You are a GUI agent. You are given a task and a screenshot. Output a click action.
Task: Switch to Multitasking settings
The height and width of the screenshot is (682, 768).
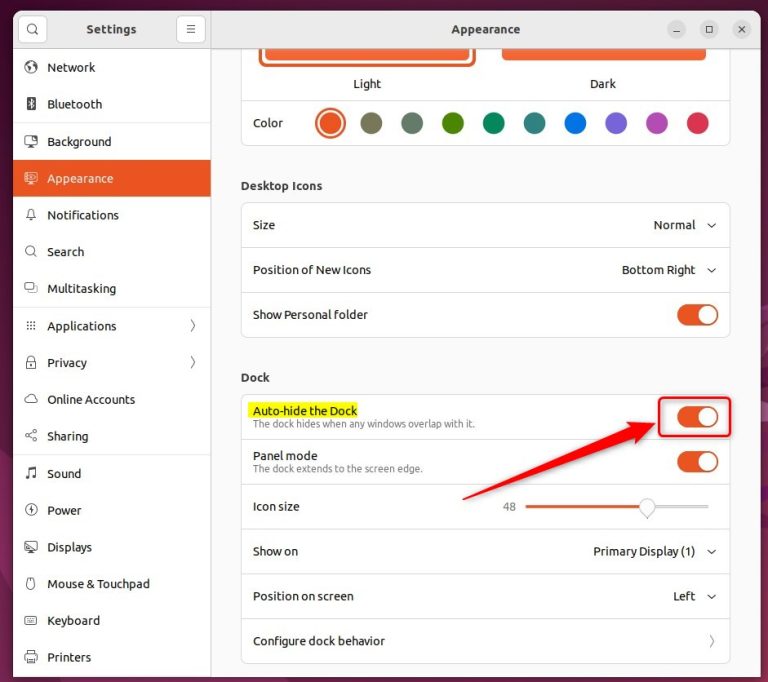click(112, 288)
